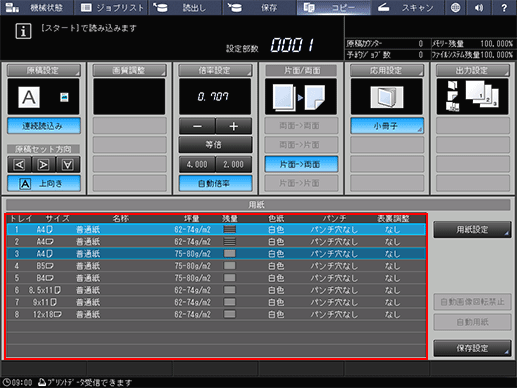
Task: Click the booklet preview icon
Action: pyautogui.click(x=387, y=97)
